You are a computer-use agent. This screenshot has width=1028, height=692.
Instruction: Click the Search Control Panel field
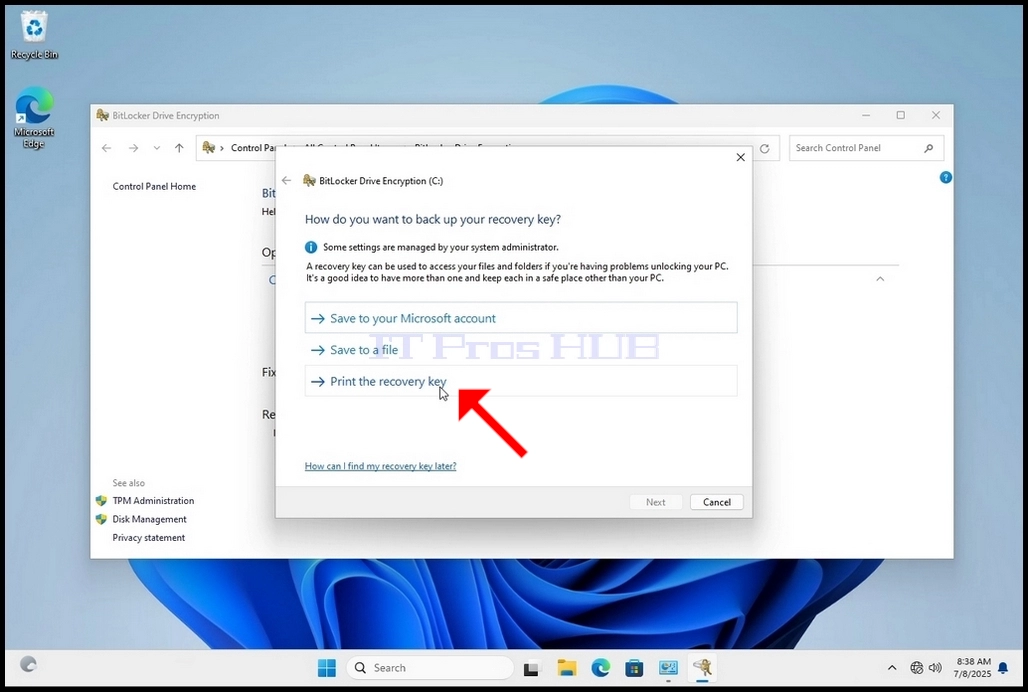pyautogui.click(x=866, y=148)
